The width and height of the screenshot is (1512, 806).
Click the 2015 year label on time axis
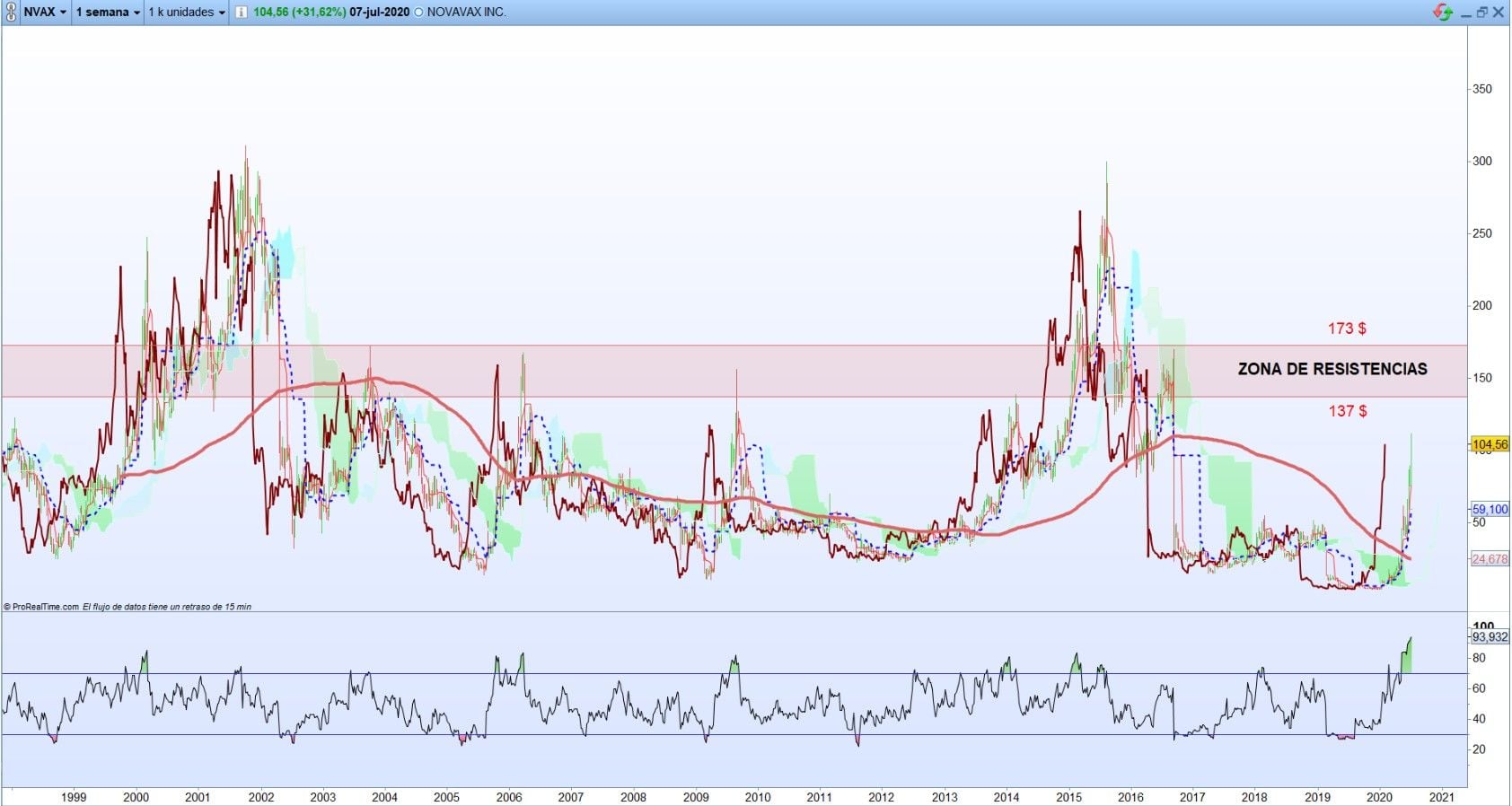tap(1068, 797)
